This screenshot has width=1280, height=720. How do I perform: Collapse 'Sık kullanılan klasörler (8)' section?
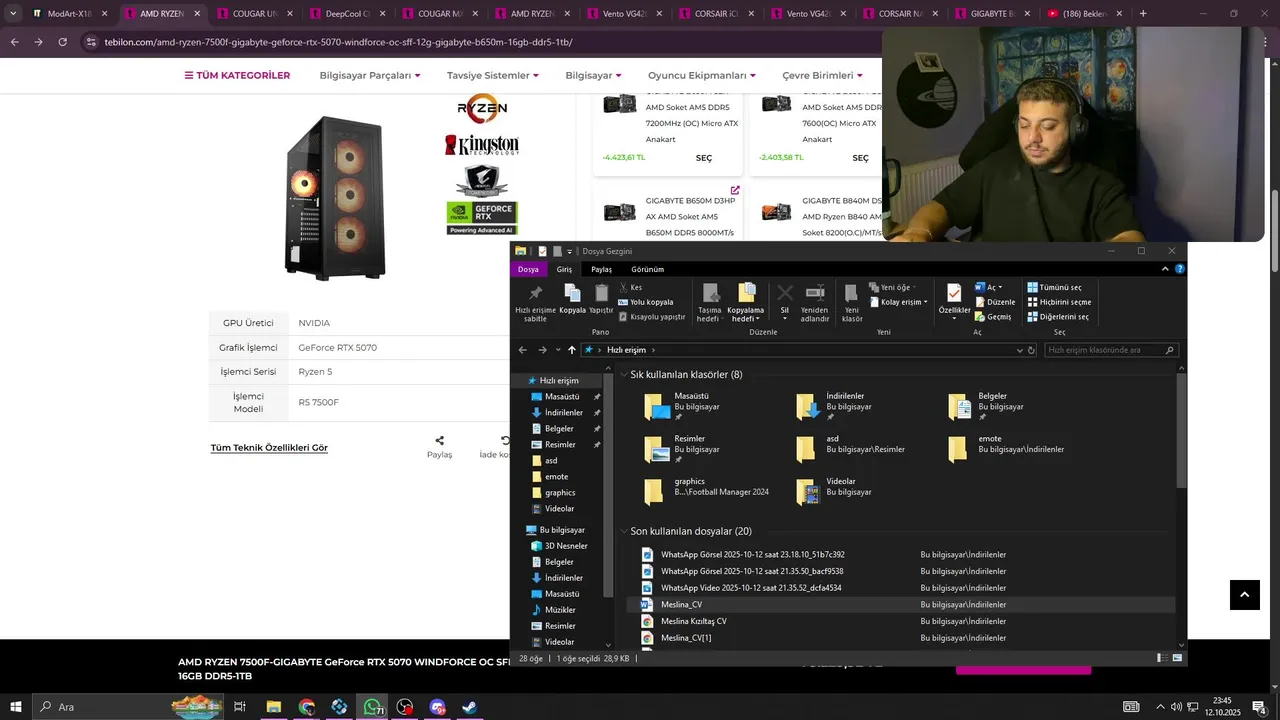click(624, 375)
